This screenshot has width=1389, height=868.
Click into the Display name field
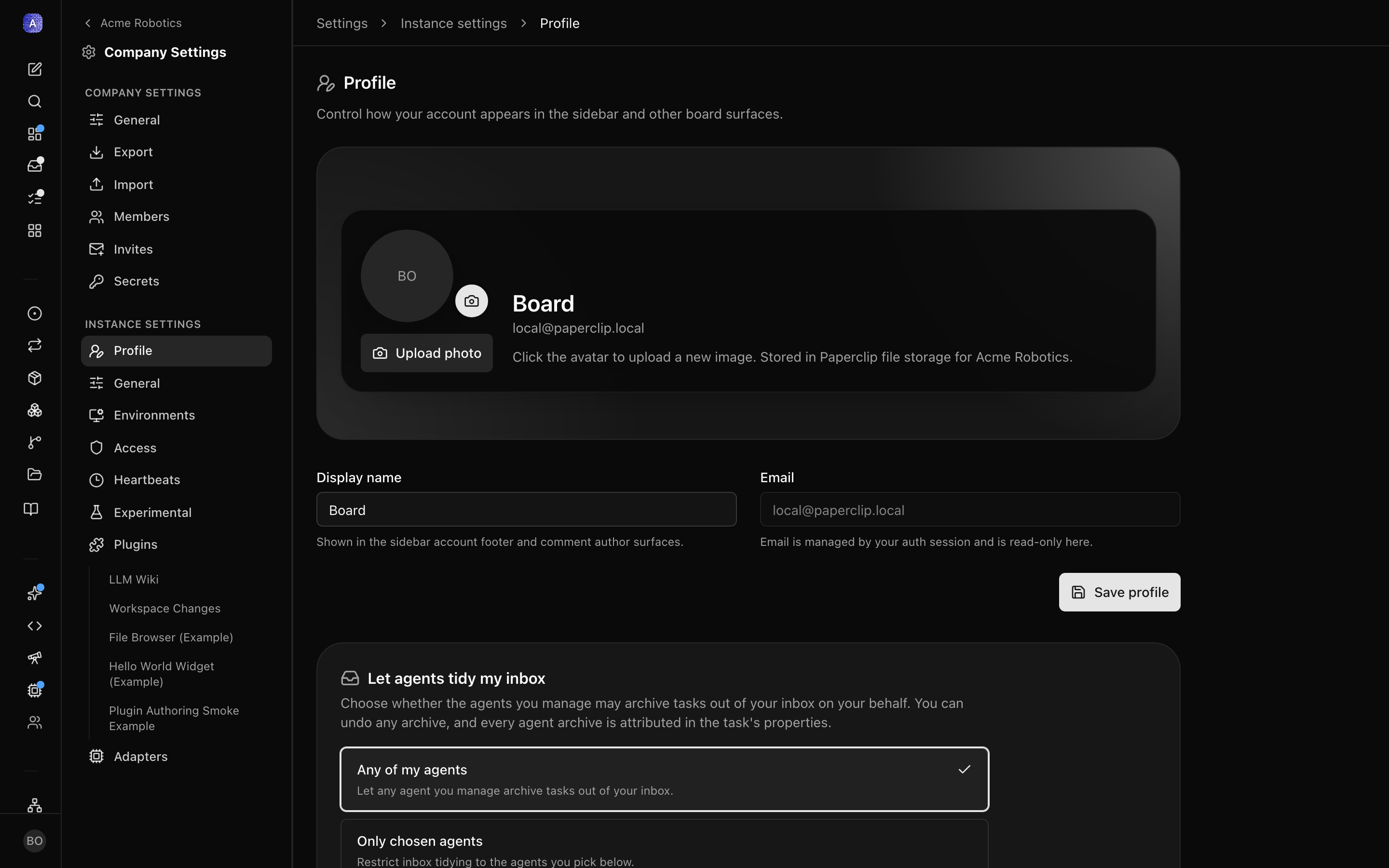526,509
